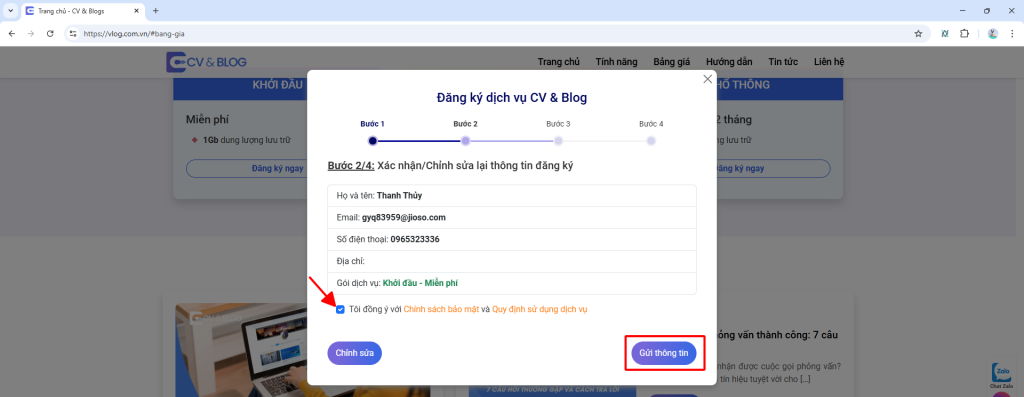
Task: Click the CV & BLOG site logo
Action: [x=206, y=61]
